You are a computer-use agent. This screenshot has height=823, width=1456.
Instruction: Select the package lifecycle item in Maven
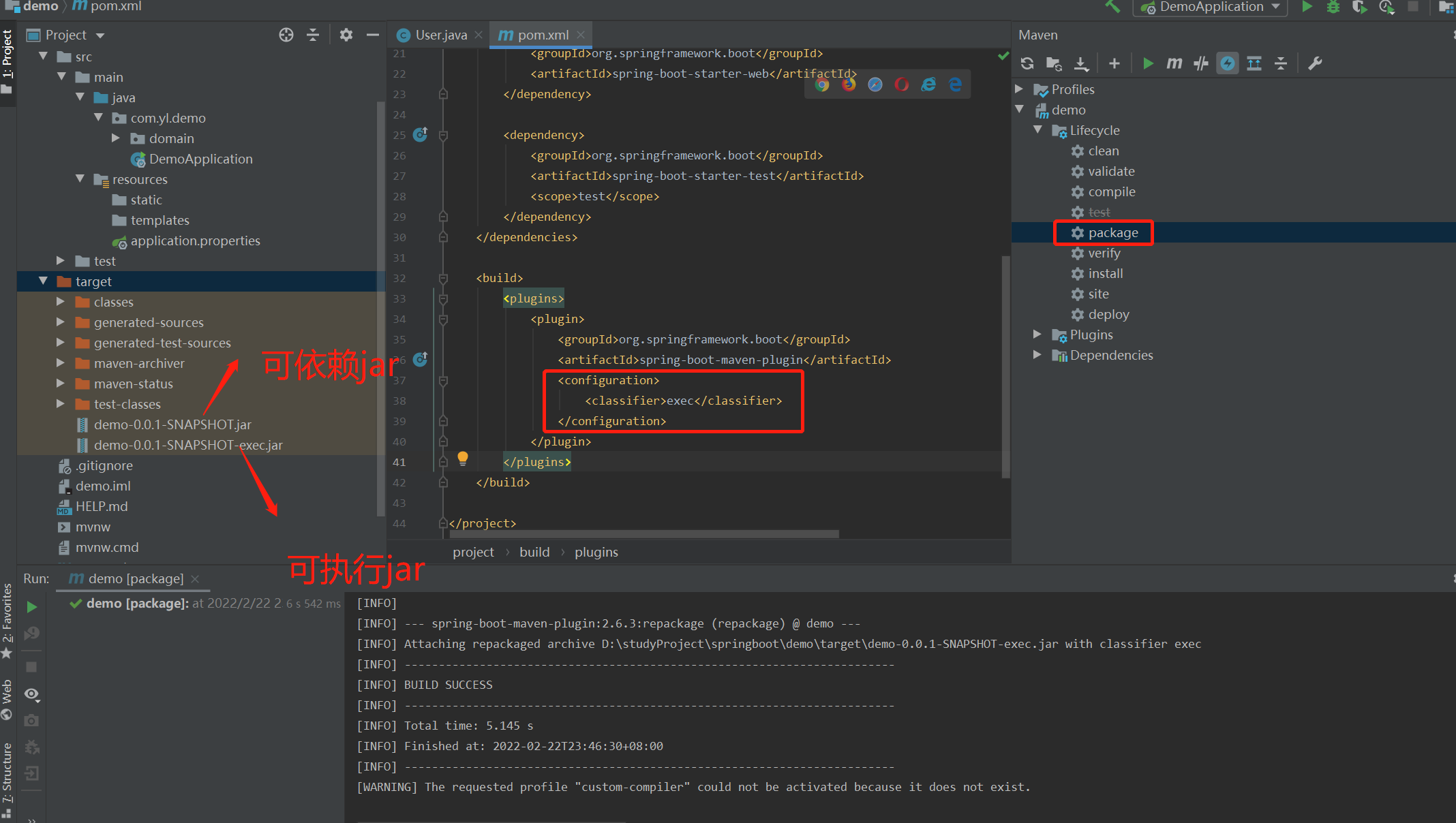coord(1112,232)
